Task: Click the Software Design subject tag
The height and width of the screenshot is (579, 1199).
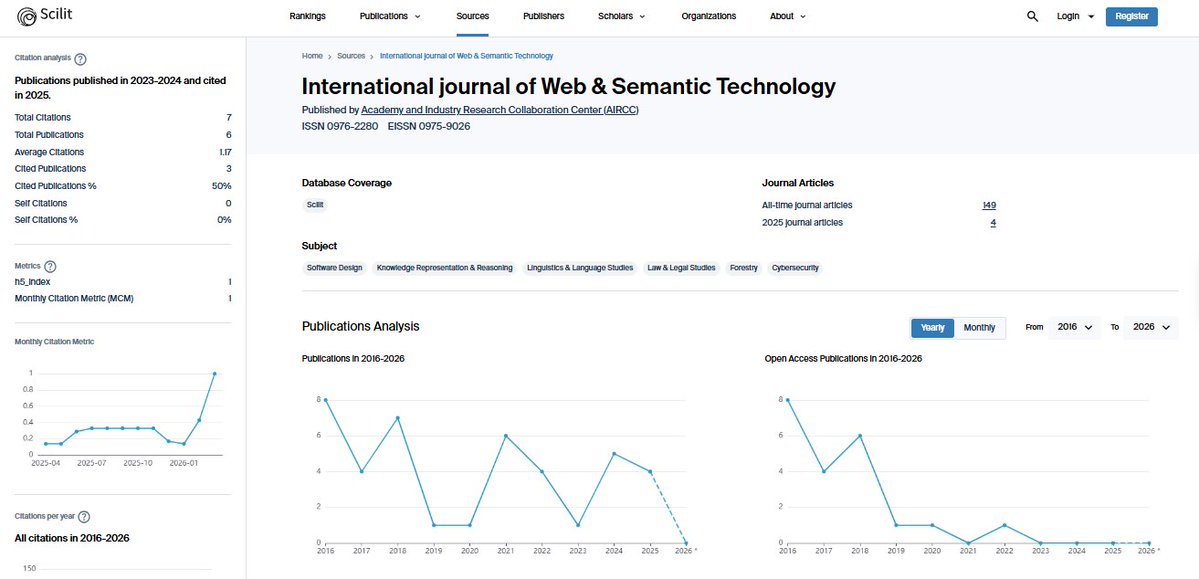Action: tap(334, 268)
